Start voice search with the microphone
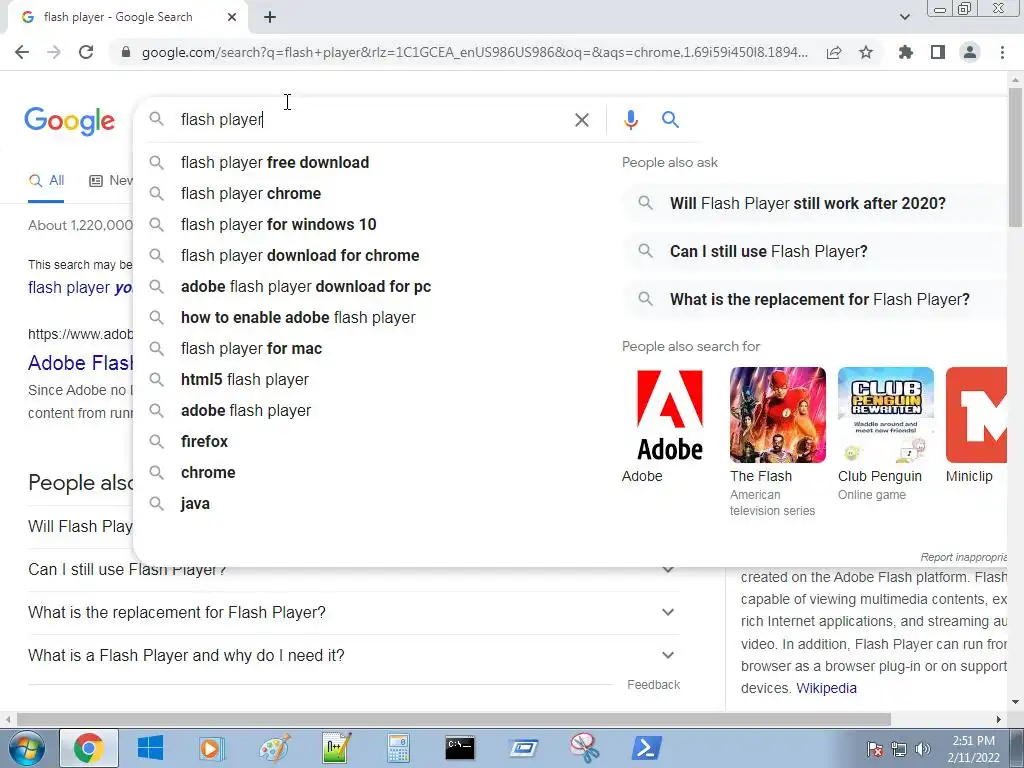This screenshot has height=768, width=1024. click(630, 120)
